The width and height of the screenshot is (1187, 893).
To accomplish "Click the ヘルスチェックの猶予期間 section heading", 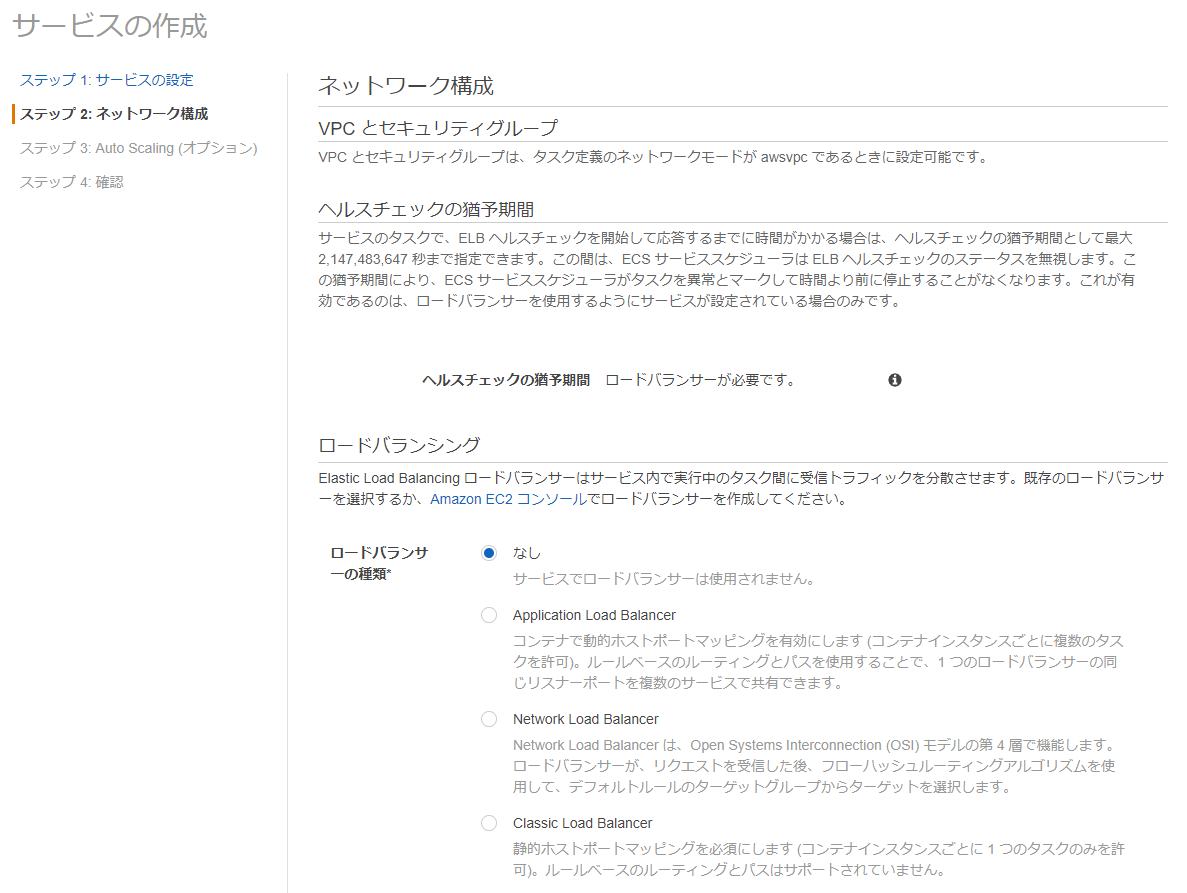I will pos(426,210).
